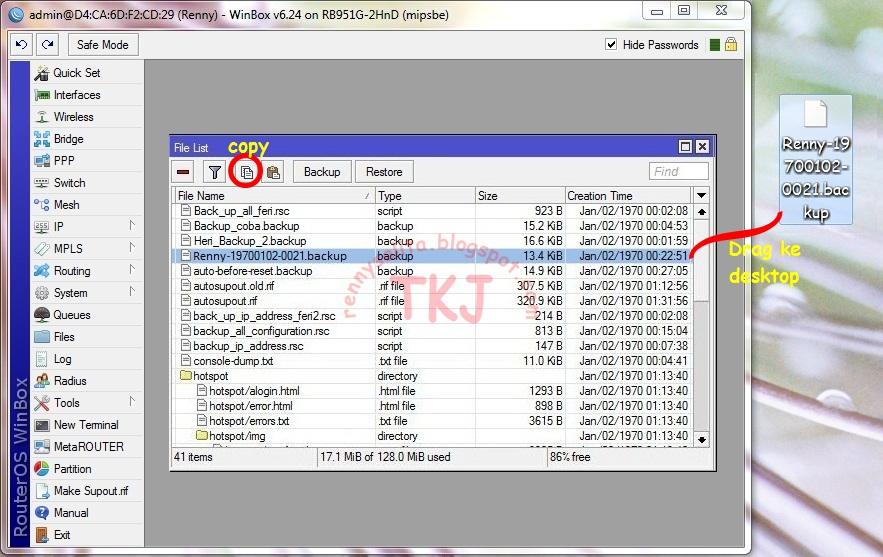This screenshot has width=883, height=557.
Task: Click the Restore button
Action: click(384, 172)
